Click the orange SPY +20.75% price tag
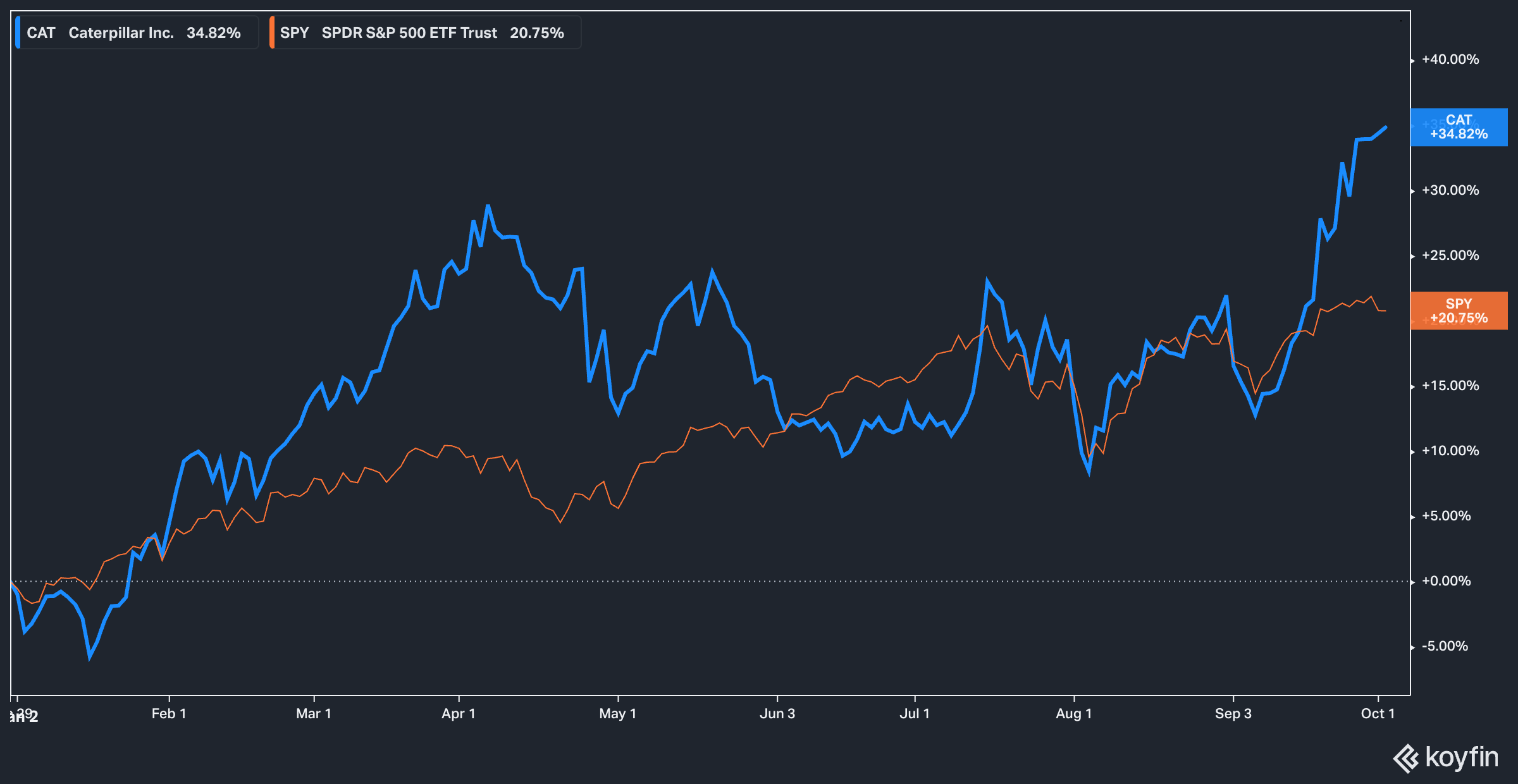Screen dimensions: 1518x784 1459,311
